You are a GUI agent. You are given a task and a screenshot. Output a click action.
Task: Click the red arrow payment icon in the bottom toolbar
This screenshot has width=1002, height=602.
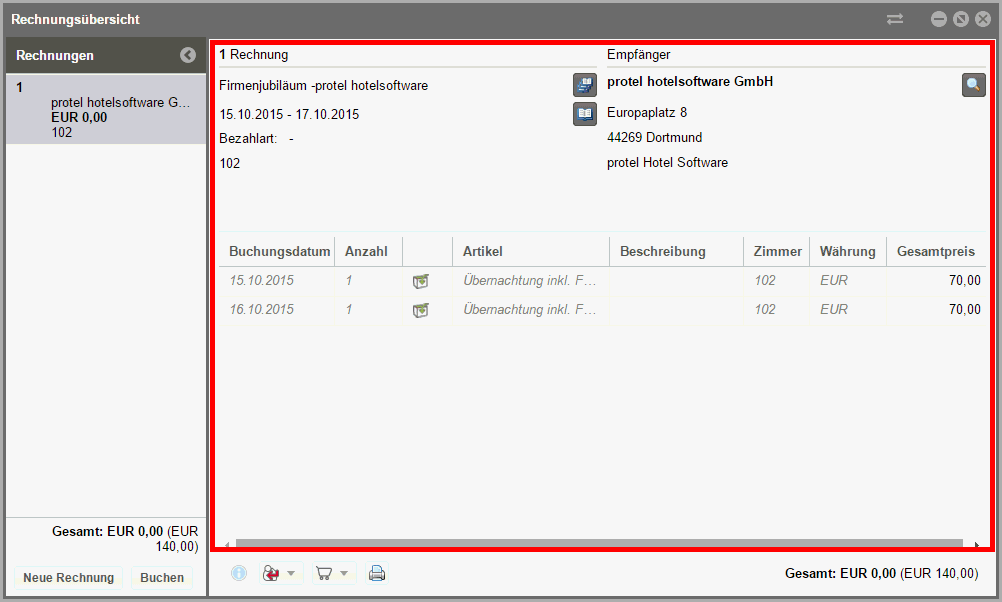pos(270,574)
